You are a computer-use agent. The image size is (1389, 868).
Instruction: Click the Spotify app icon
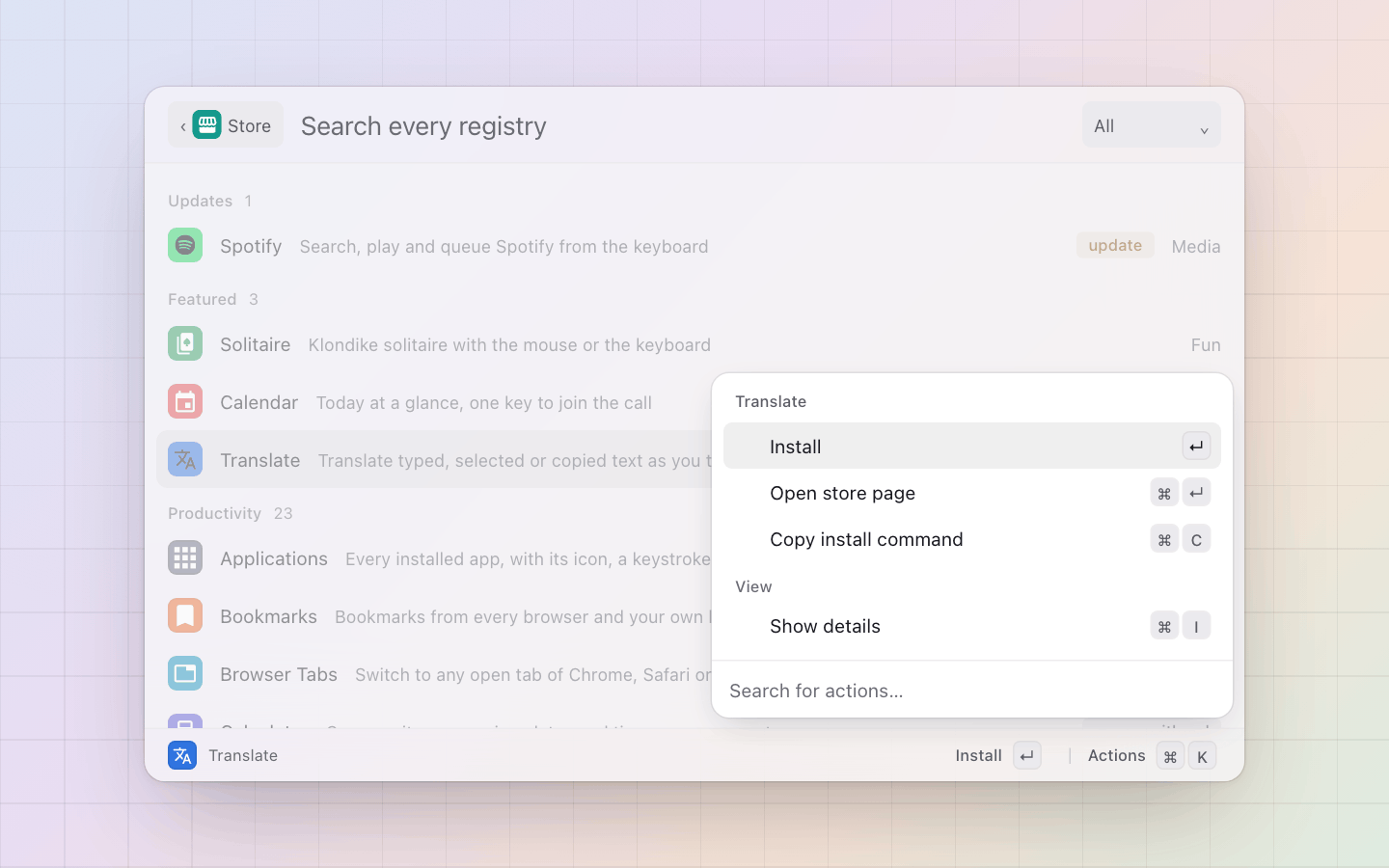pos(185,245)
